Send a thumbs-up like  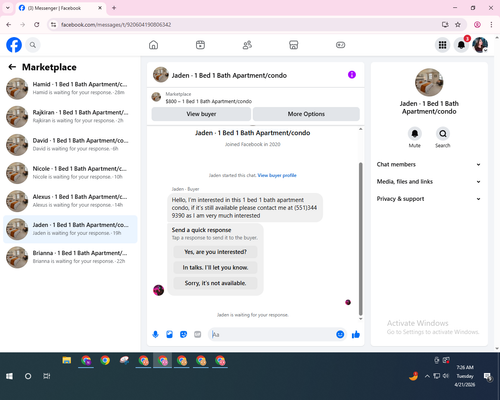pyautogui.click(x=356, y=334)
